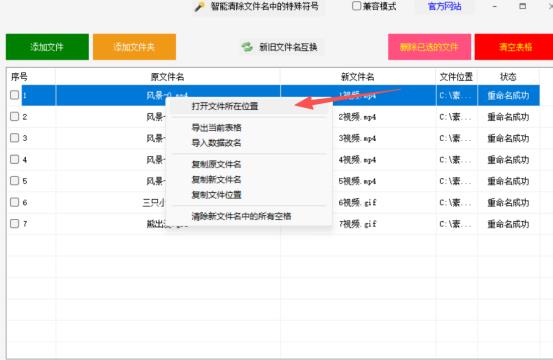Click the 原文件名 column header
This screenshot has width=553, height=360.
coord(168,77)
